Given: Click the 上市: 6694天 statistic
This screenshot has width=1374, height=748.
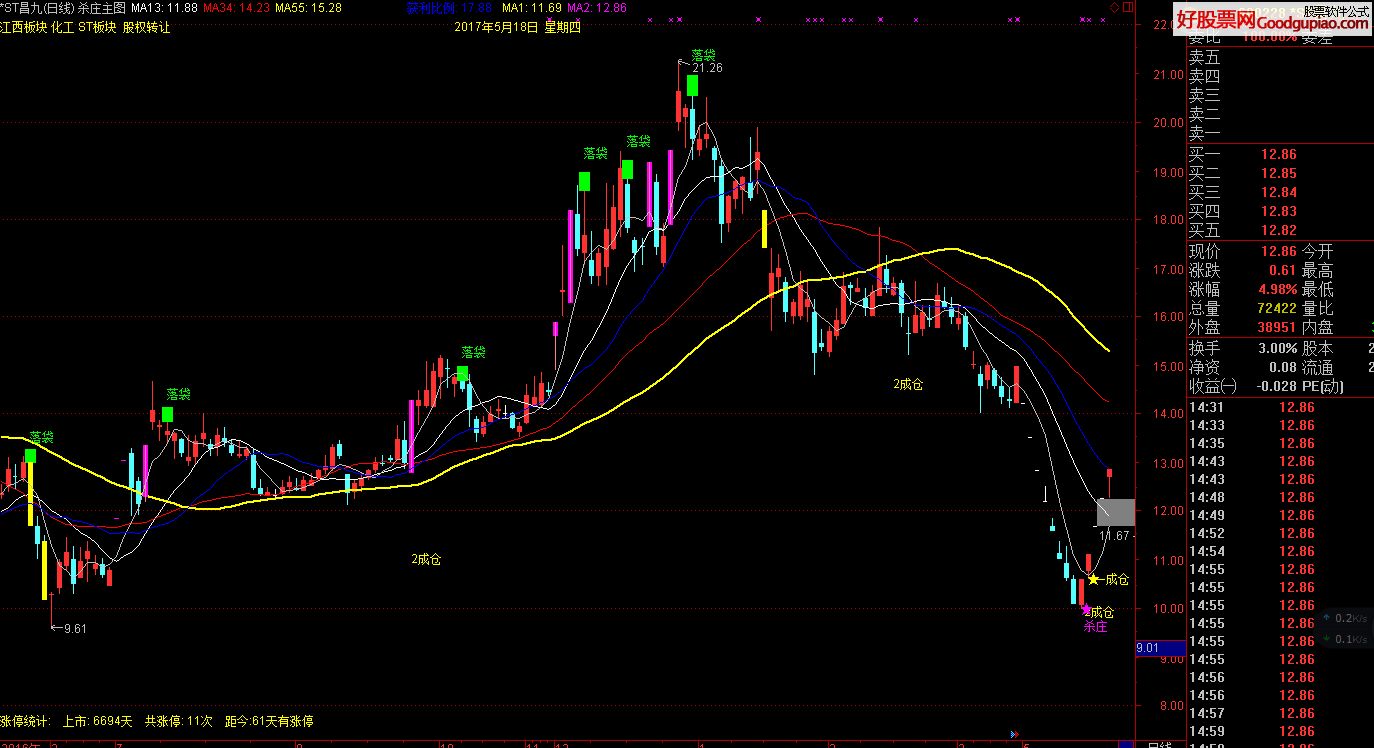Looking at the screenshot, I should (97, 720).
